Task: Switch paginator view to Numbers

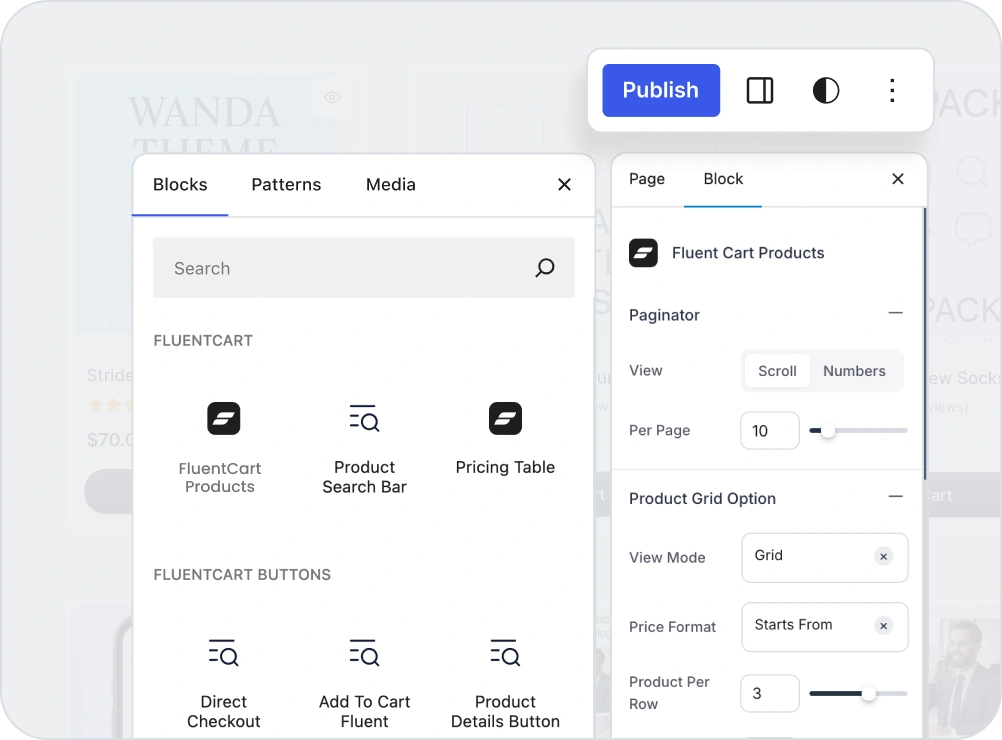Action: click(854, 371)
